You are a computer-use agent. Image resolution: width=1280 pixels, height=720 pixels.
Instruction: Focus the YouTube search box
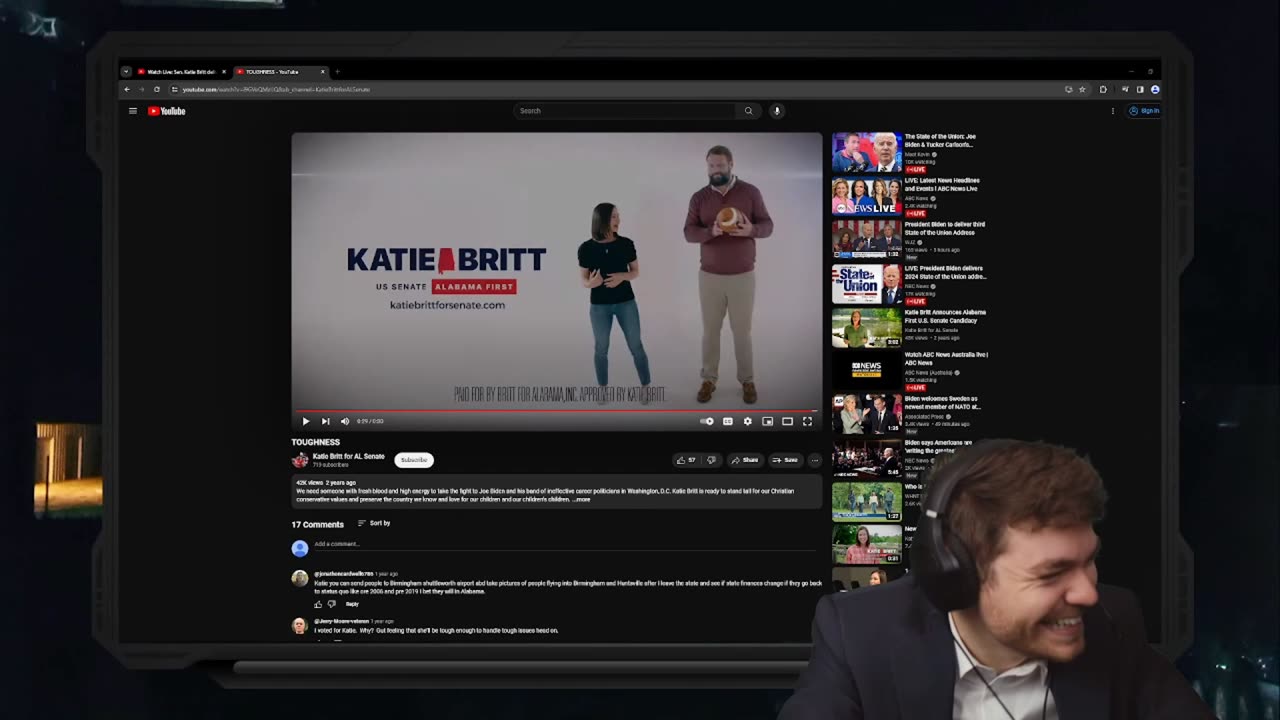coord(625,111)
